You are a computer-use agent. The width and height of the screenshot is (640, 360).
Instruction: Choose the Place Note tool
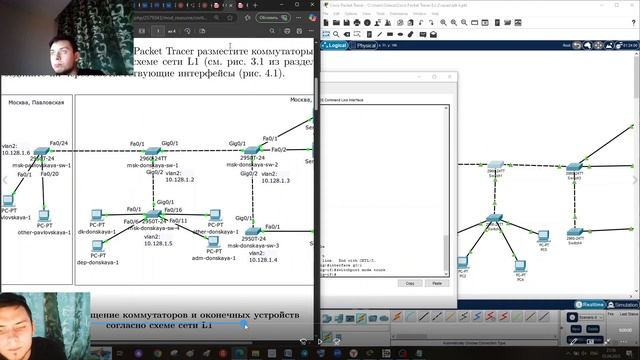[369, 34]
